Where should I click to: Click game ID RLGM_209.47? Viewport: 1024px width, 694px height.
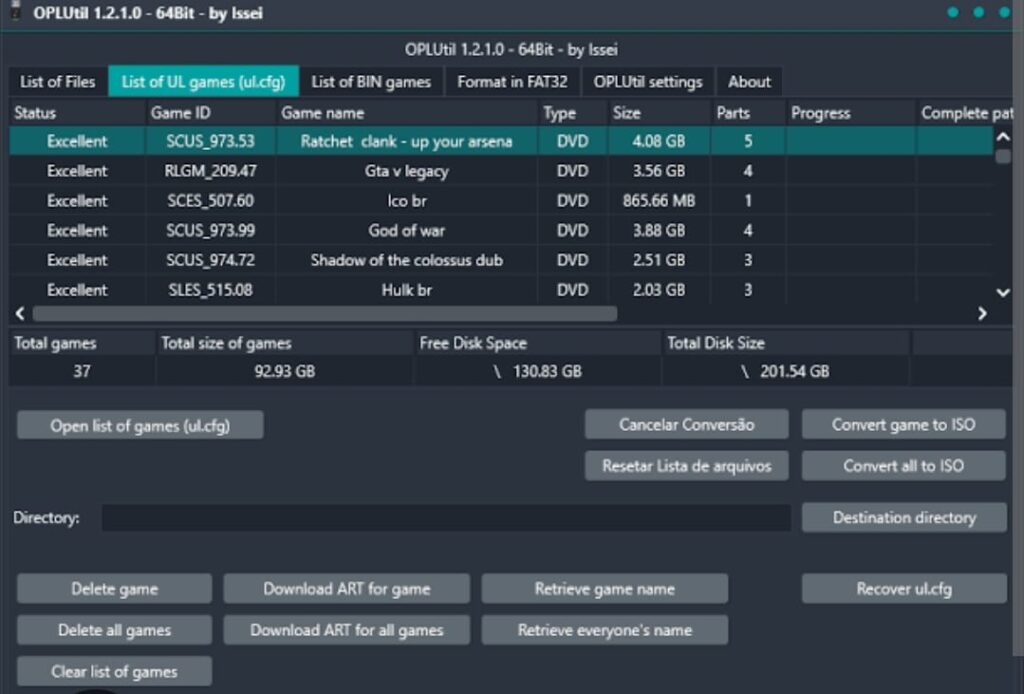pos(210,171)
